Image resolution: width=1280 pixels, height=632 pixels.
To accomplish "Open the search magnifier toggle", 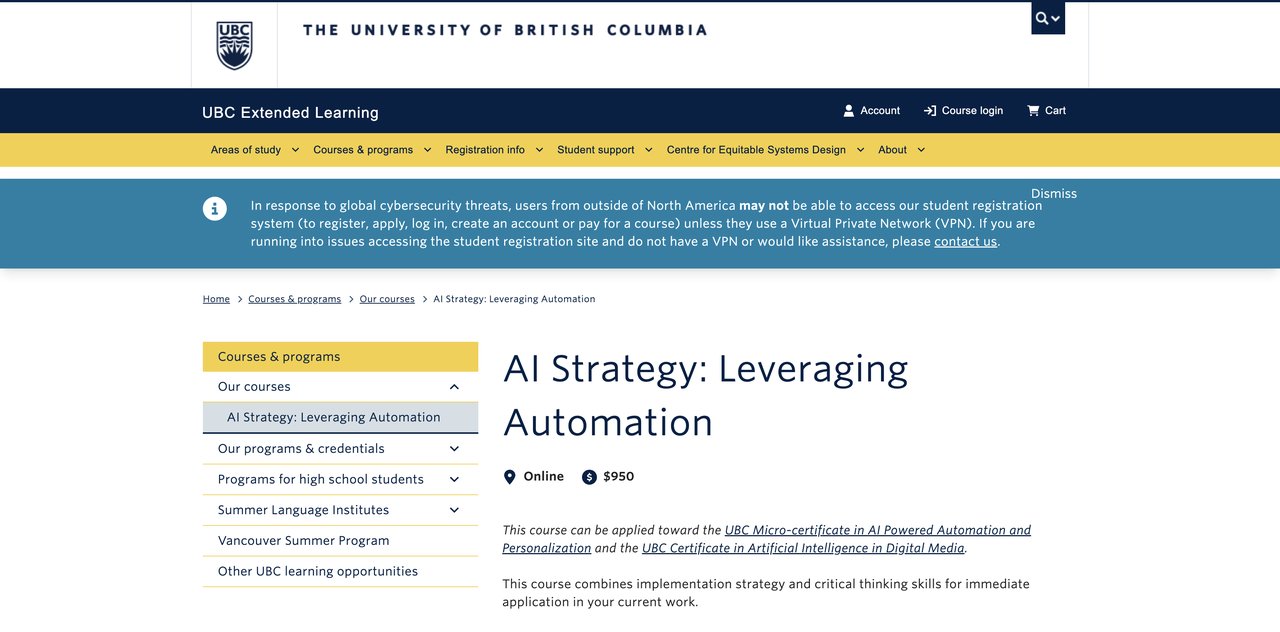I will [x=1048, y=18].
